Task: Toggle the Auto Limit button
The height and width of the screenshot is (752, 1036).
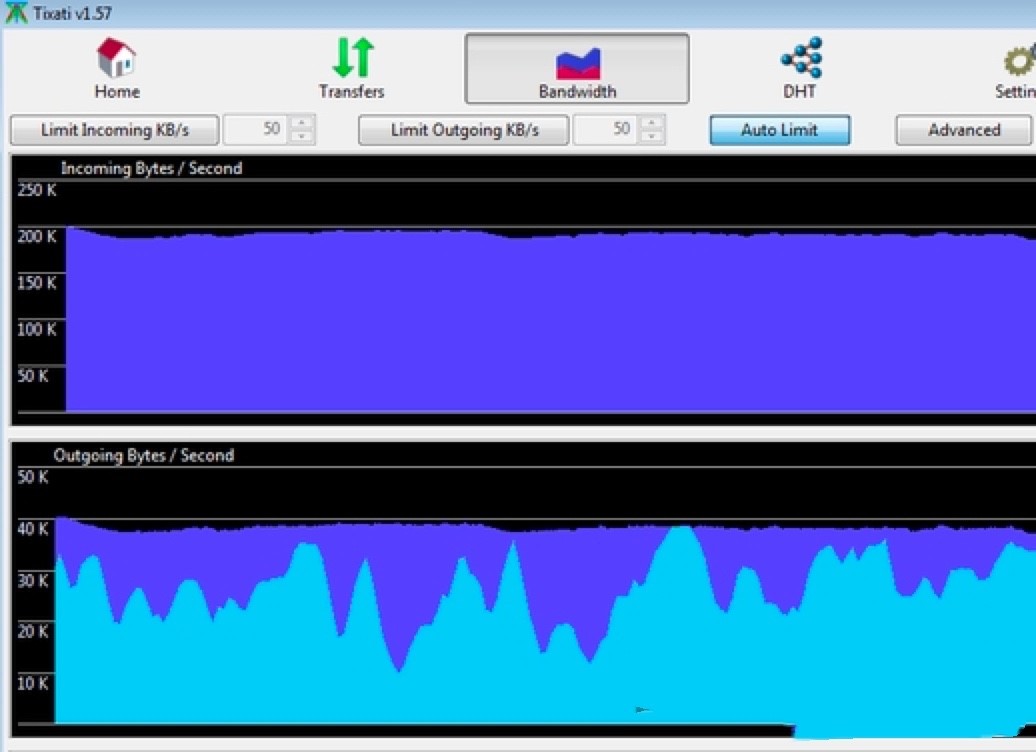Action: click(x=780, y=130)
